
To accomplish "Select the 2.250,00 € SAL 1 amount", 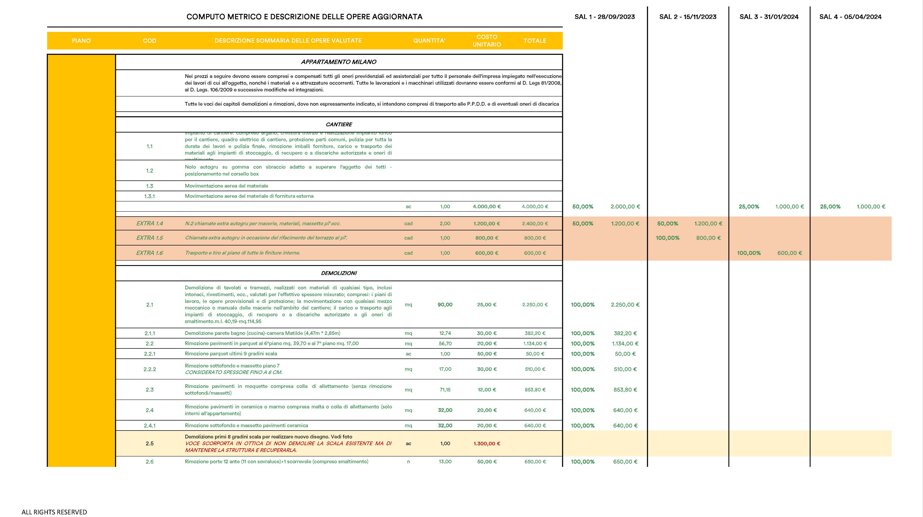I will click(x=624, y=304).
